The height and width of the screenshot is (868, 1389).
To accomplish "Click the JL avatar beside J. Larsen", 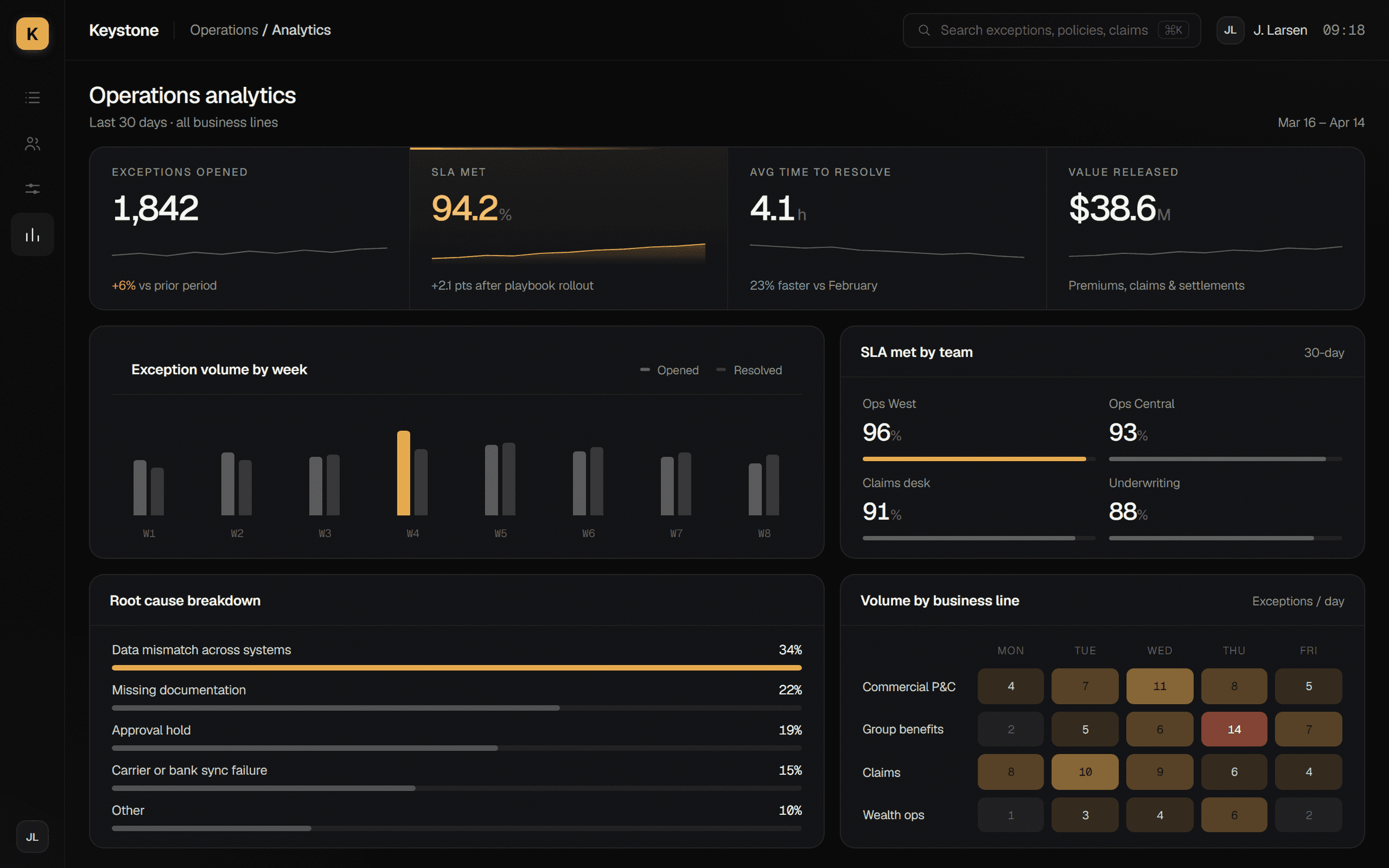I will 1230,30.
